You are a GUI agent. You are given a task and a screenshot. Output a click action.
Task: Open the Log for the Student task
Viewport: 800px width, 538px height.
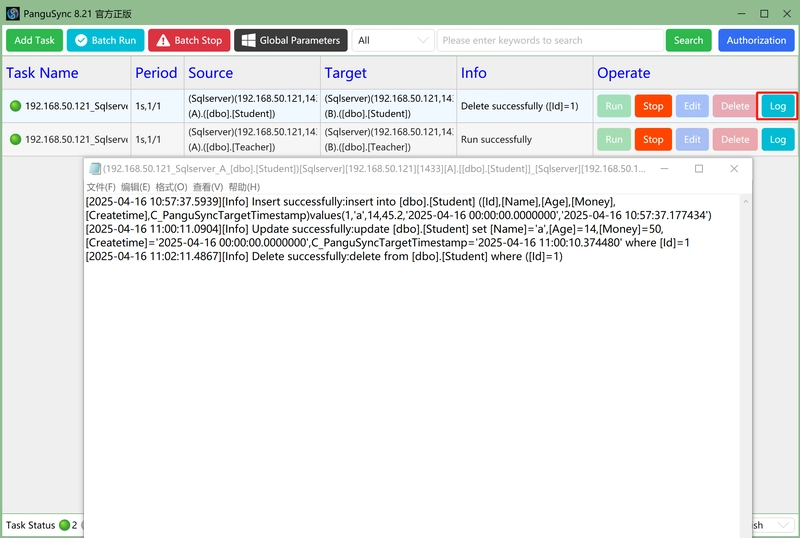click(x=778, y=106)
